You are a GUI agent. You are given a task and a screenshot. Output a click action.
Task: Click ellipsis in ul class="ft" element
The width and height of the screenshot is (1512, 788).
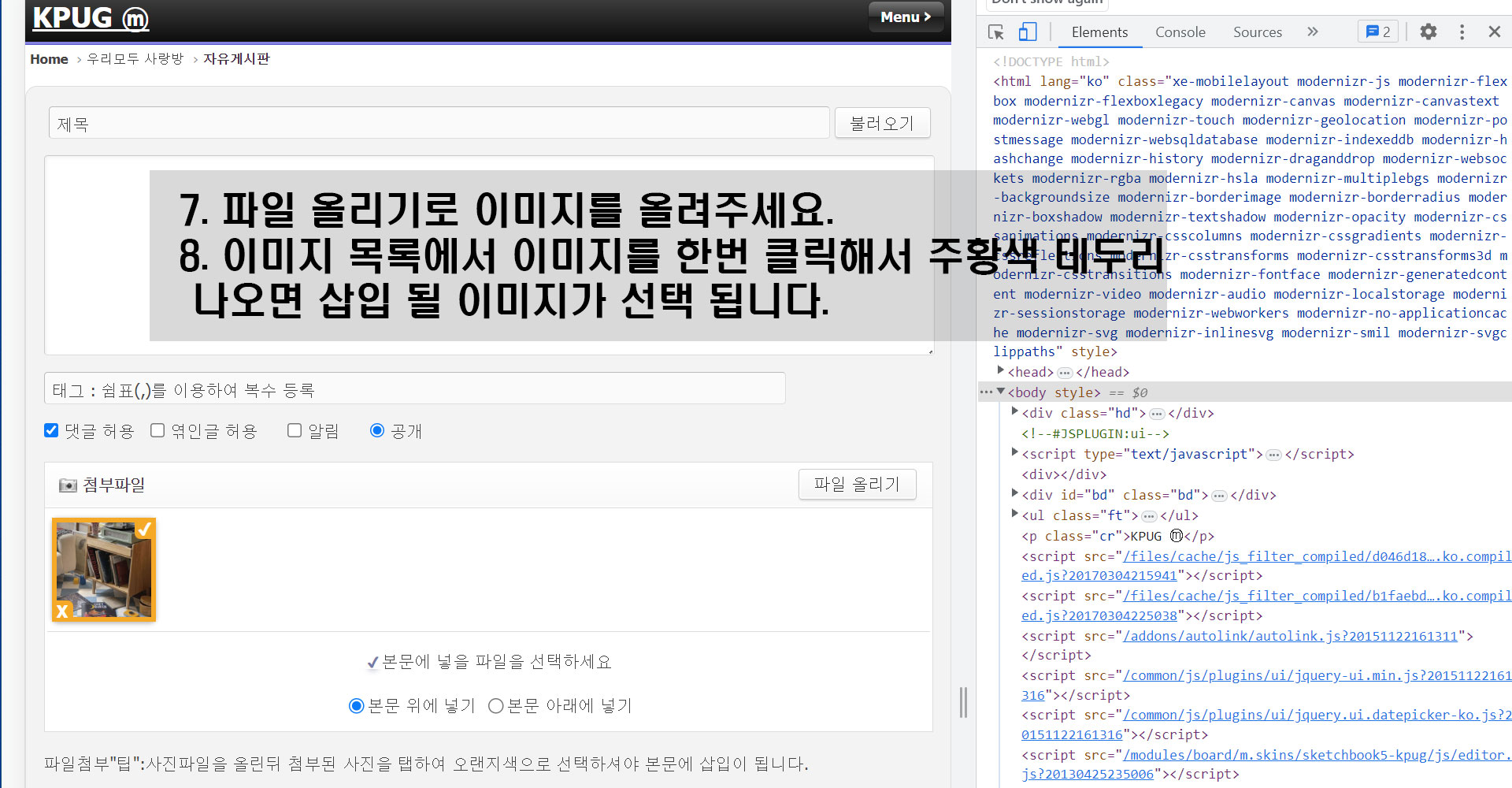[x=1149, y=516]
